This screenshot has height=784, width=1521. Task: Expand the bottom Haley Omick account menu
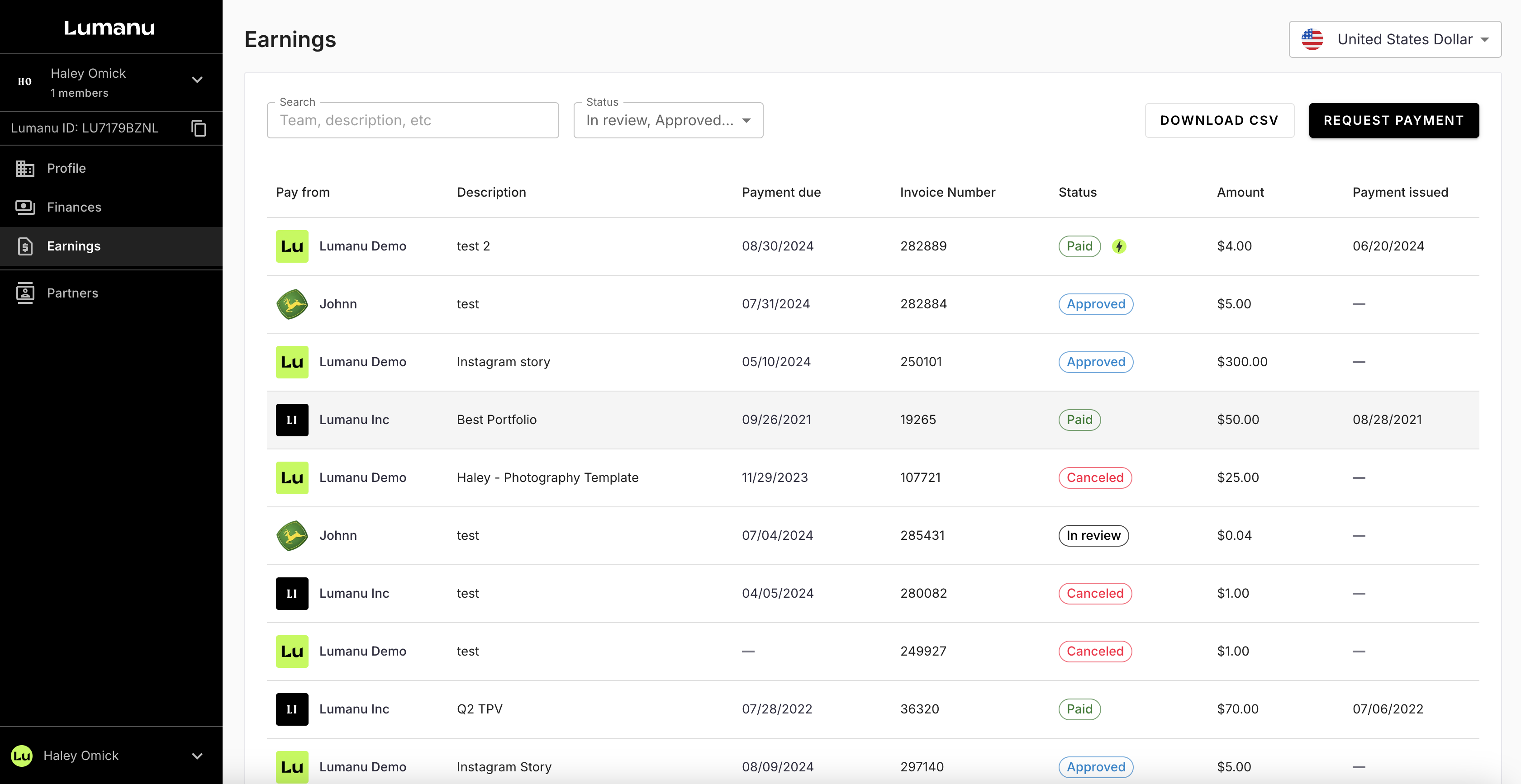click(197, 756)
